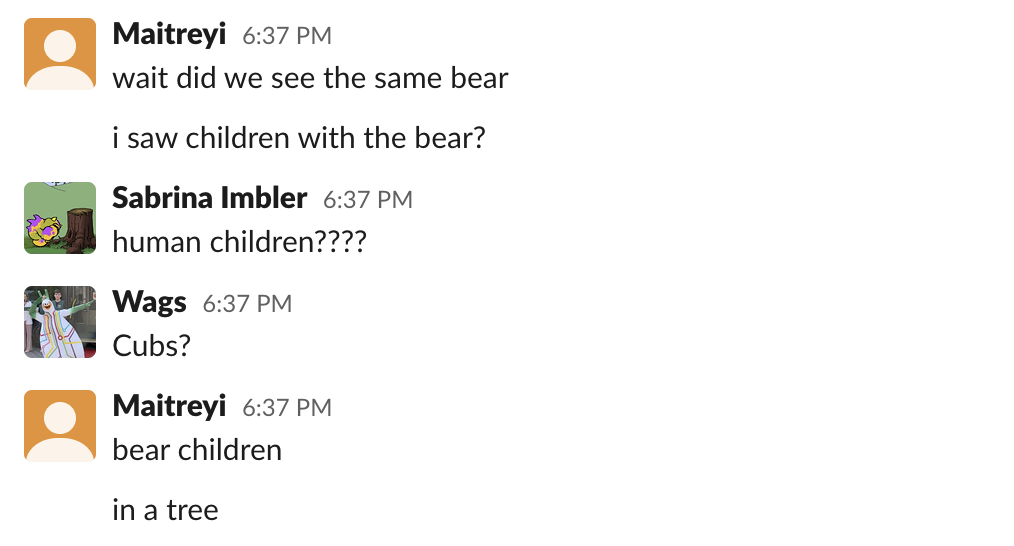Open the timestamp on Maitreyi's first message

click(x=287, y=36)
